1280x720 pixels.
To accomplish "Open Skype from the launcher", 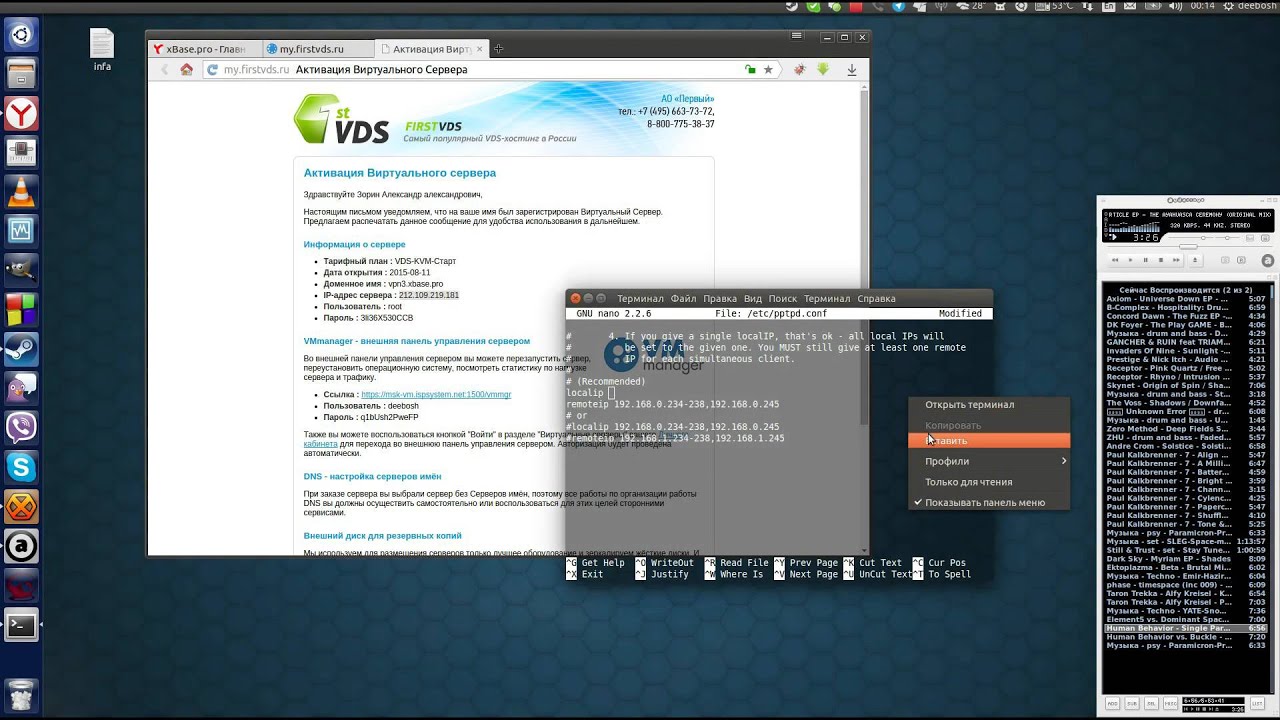I will coord(21,466).
